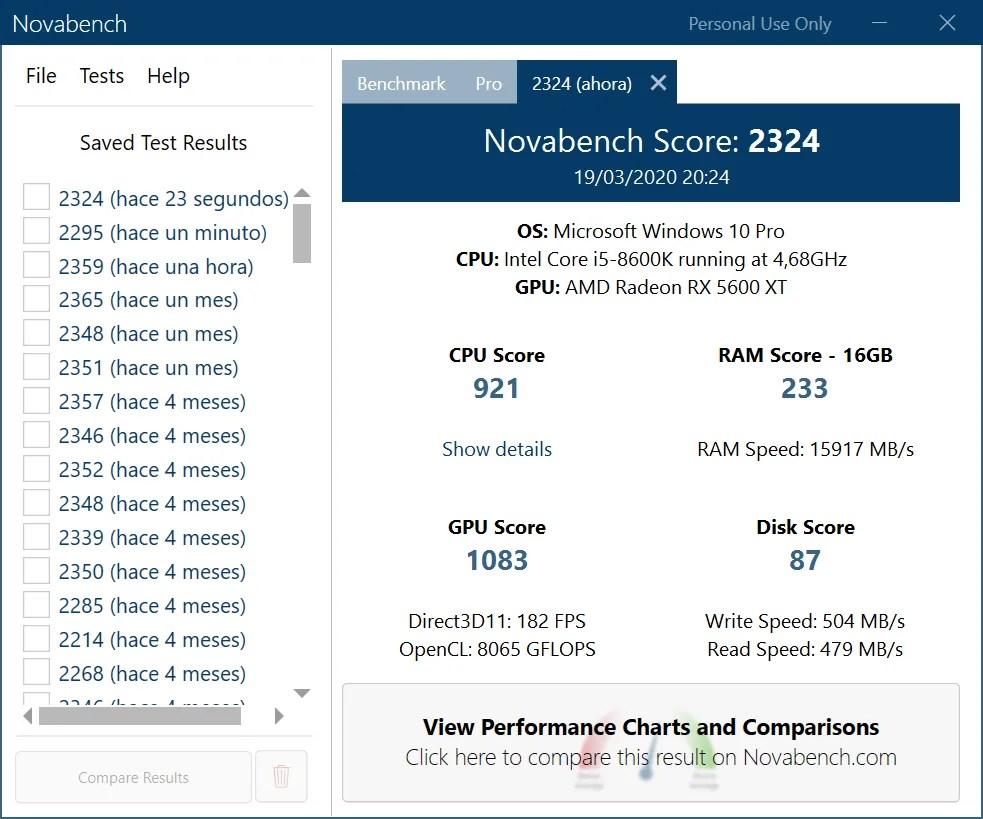The width and height of the screenshot is (983, 819).
Task: Open saved result 2324 (hace 23 segundos)
Action: tap(174, 198)
